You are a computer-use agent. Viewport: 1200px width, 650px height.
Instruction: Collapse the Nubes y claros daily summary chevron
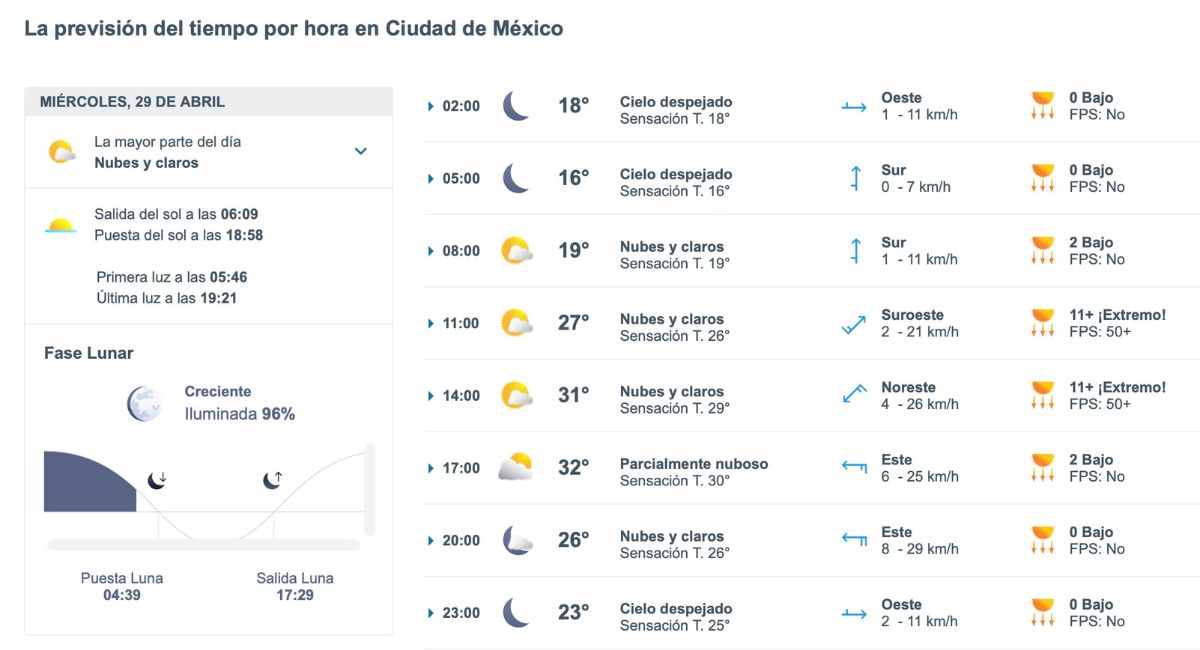tap(360, 152)
